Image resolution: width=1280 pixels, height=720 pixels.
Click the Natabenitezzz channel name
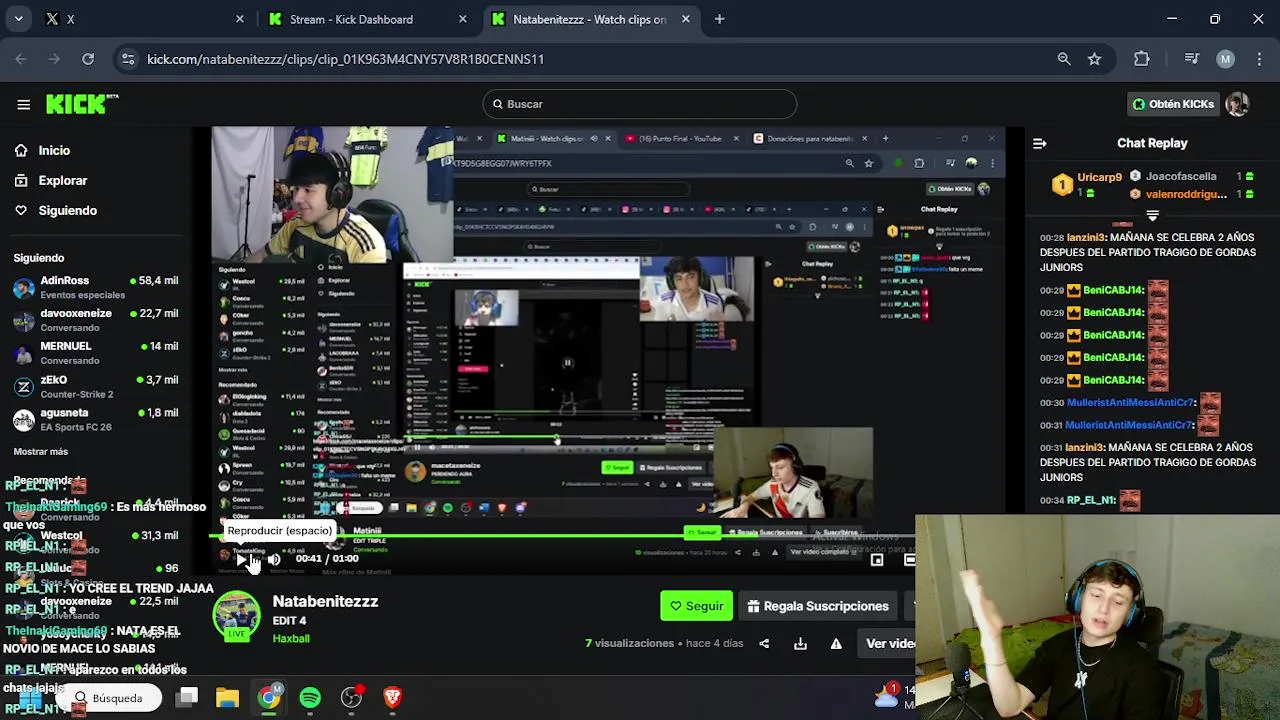click(325, 601)
